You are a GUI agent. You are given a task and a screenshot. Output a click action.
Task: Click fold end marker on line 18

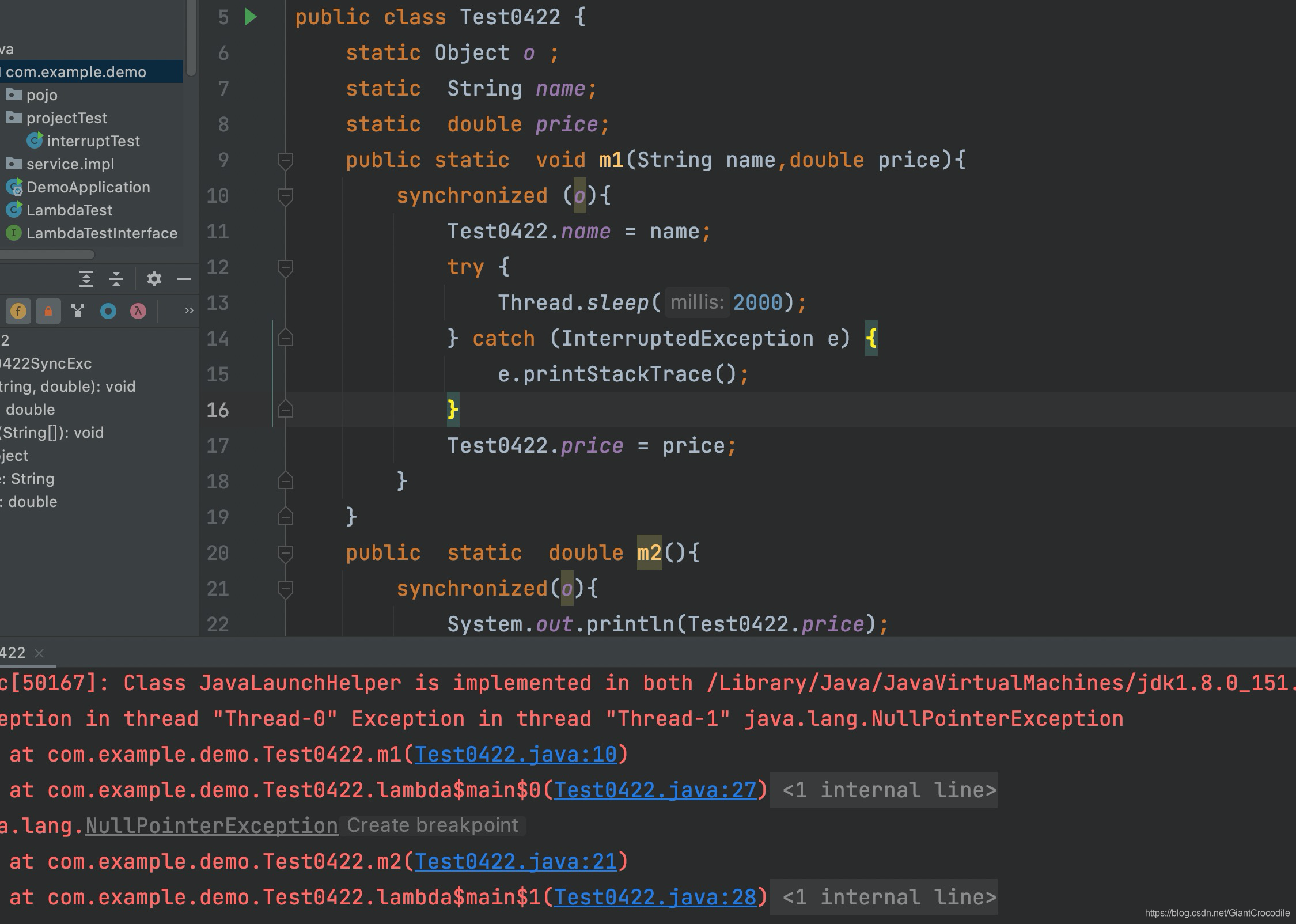click(286, 481)
